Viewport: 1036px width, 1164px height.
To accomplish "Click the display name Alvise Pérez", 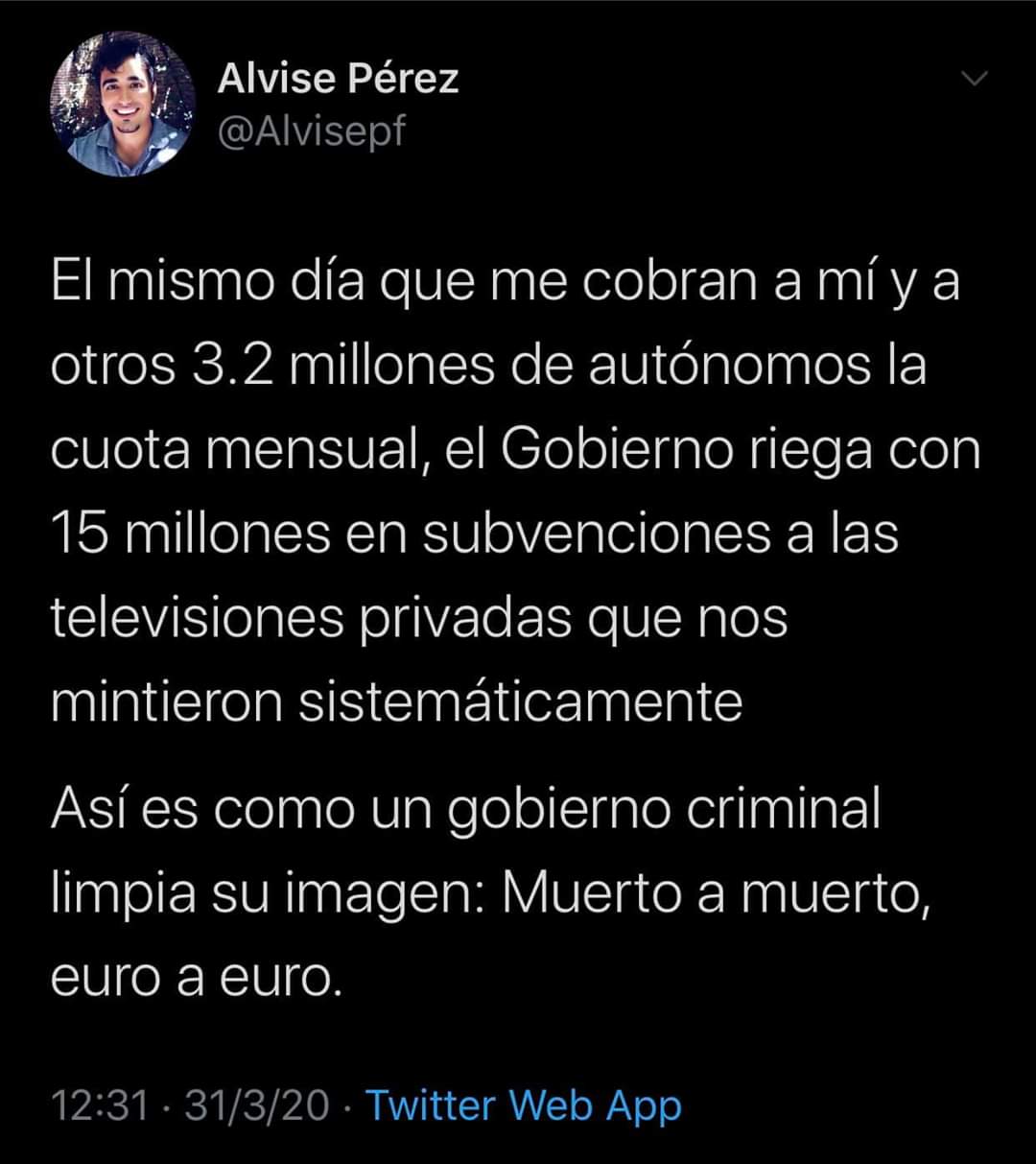I will click(x=338, y=79).
